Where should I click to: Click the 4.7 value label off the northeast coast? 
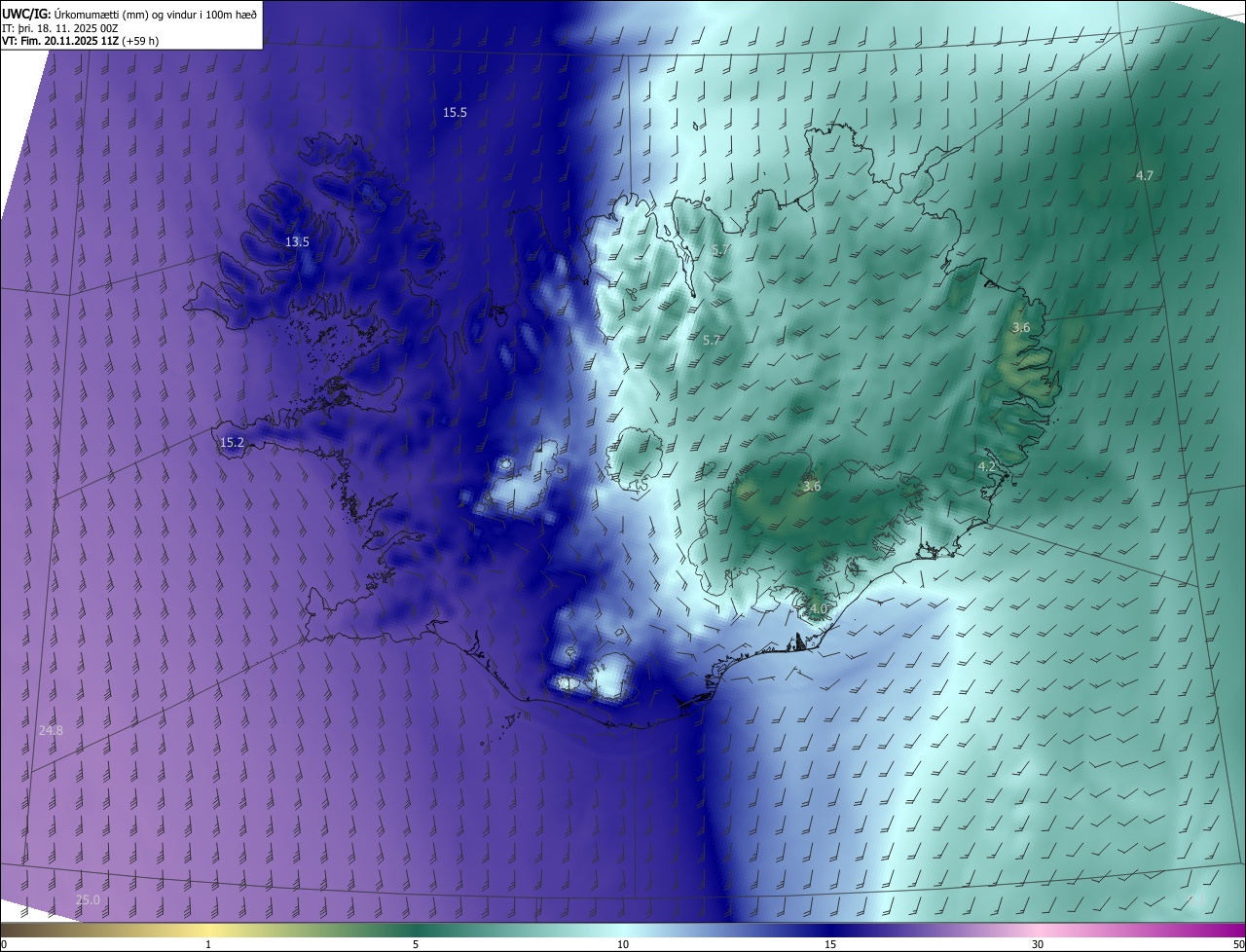(x=1144, y=176)
